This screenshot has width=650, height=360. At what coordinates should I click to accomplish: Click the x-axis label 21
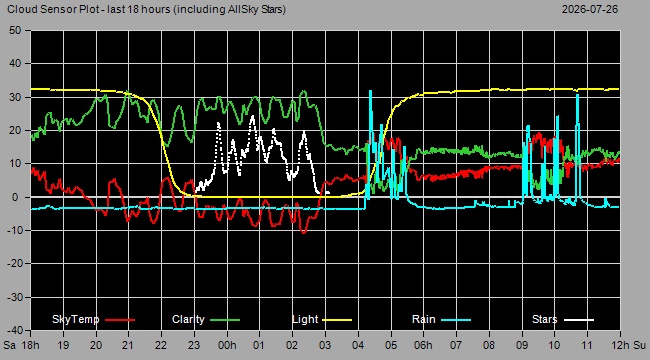pos(129,345)
